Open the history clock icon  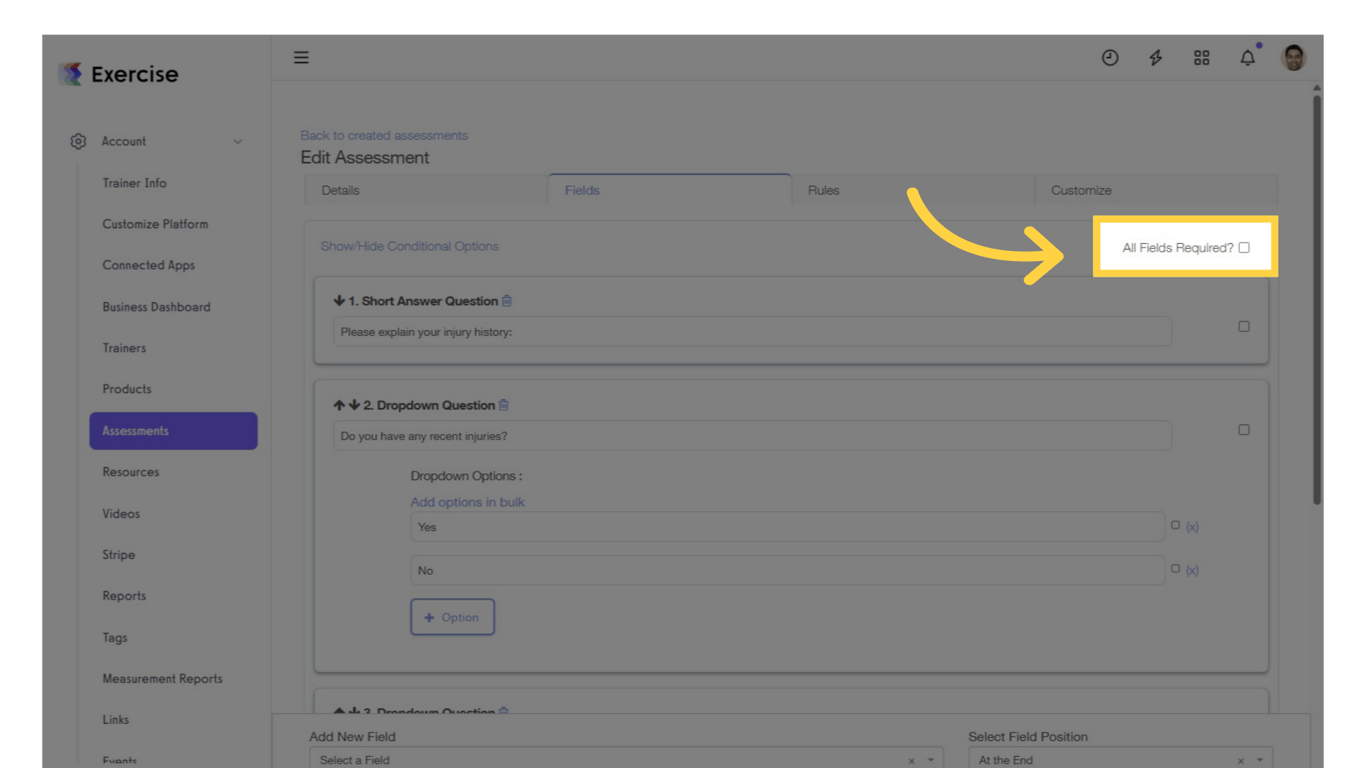(1110, 57)
